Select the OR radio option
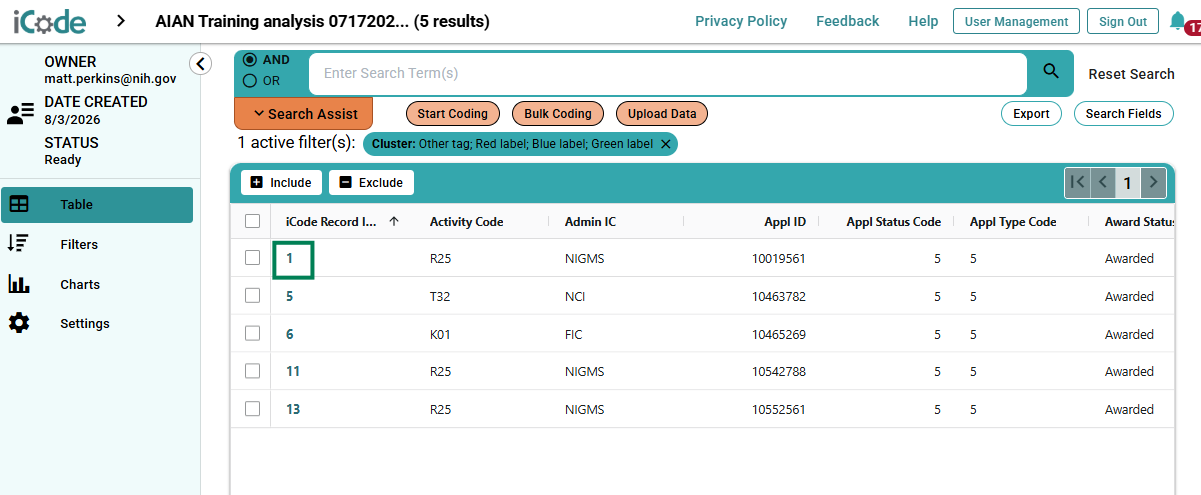The image size is (1201, 495). (x=250, y=81)
